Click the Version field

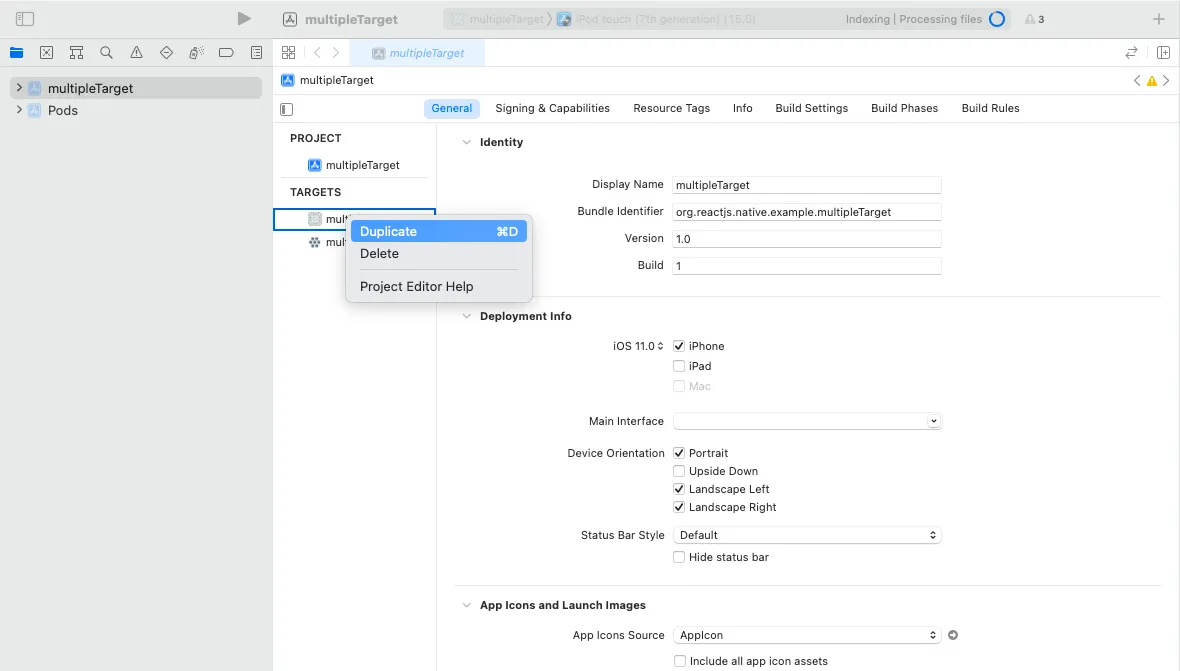[x=807, y=239]
